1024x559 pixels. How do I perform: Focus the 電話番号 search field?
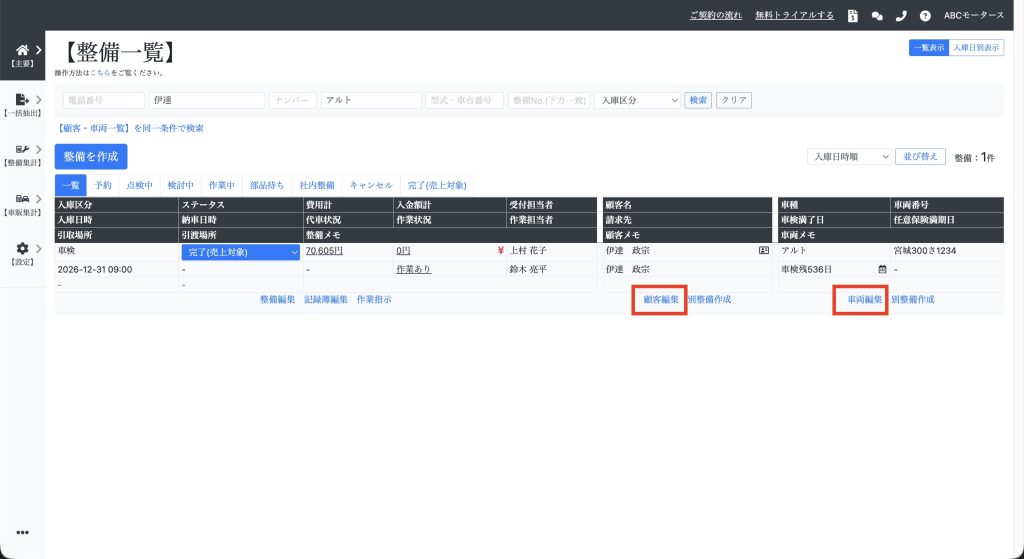[104, 100]
